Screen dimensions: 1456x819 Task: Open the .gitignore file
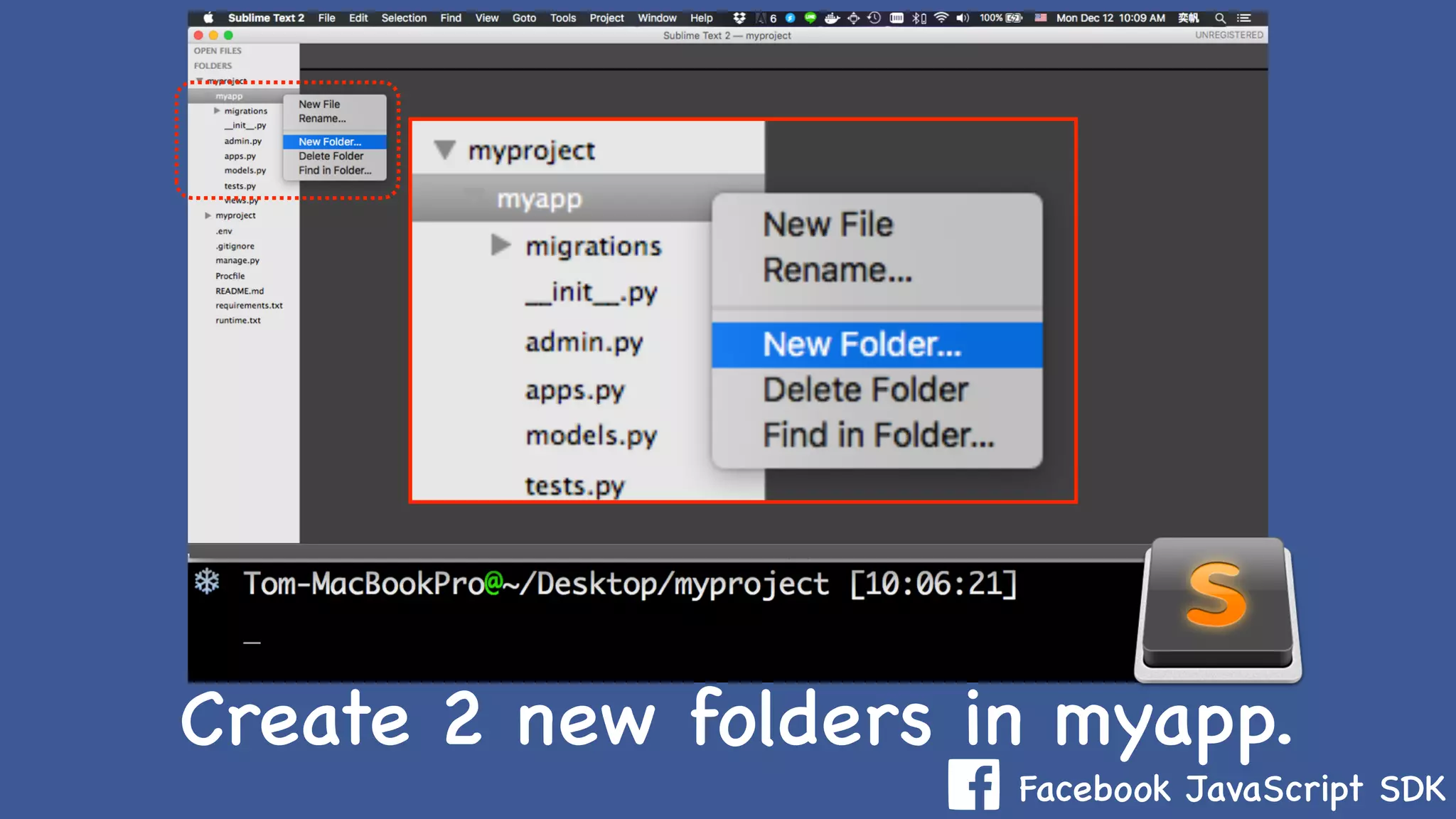[235, 246]
